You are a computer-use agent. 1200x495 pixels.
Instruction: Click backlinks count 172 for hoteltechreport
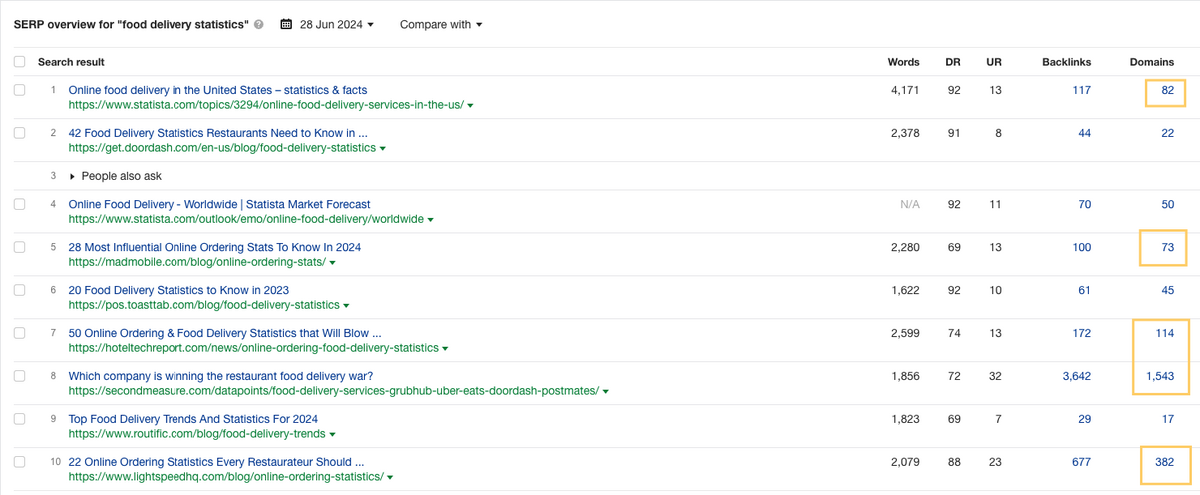click(1081, 333)
